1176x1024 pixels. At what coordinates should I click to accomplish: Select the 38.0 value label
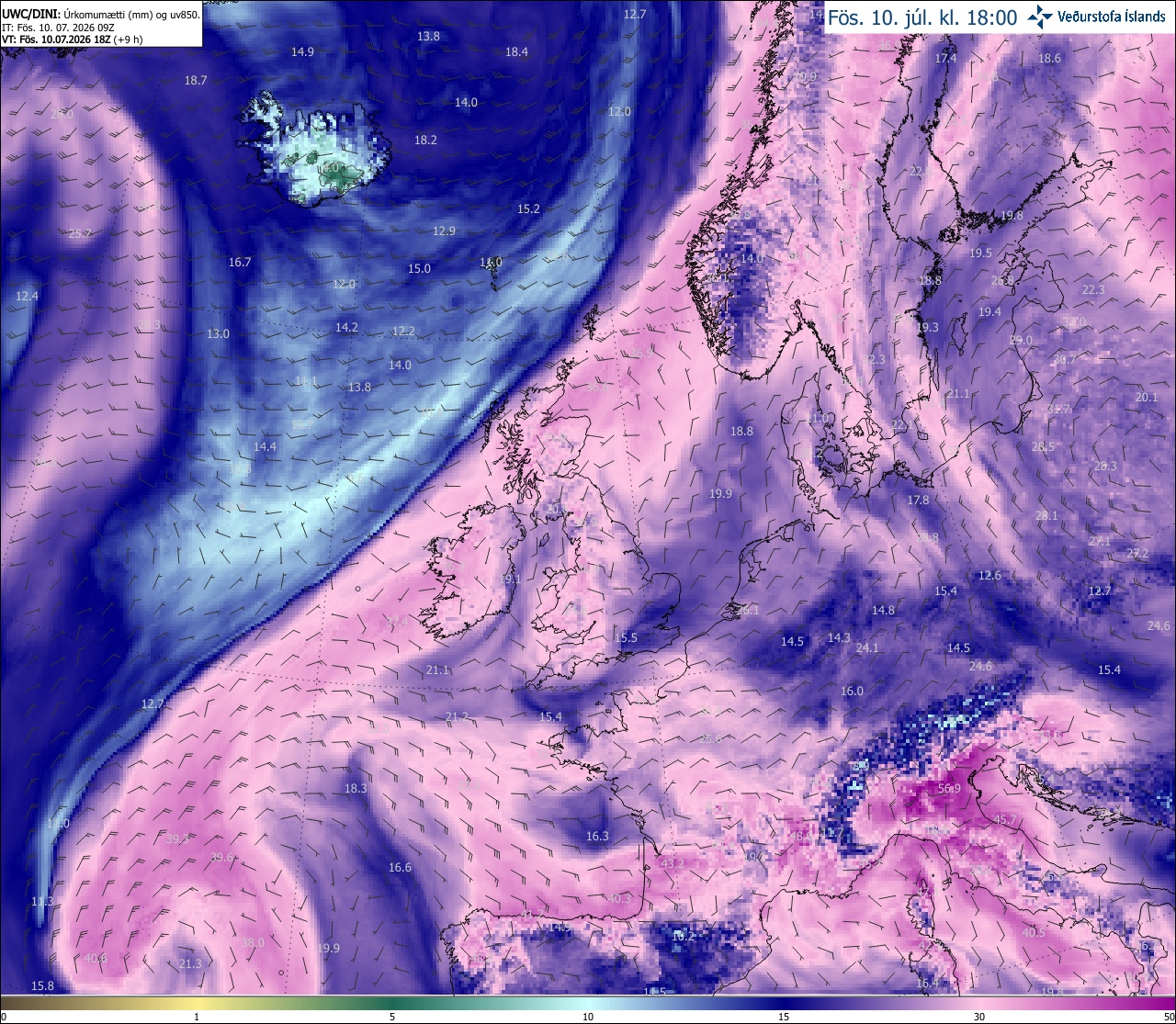click(253, 943)
